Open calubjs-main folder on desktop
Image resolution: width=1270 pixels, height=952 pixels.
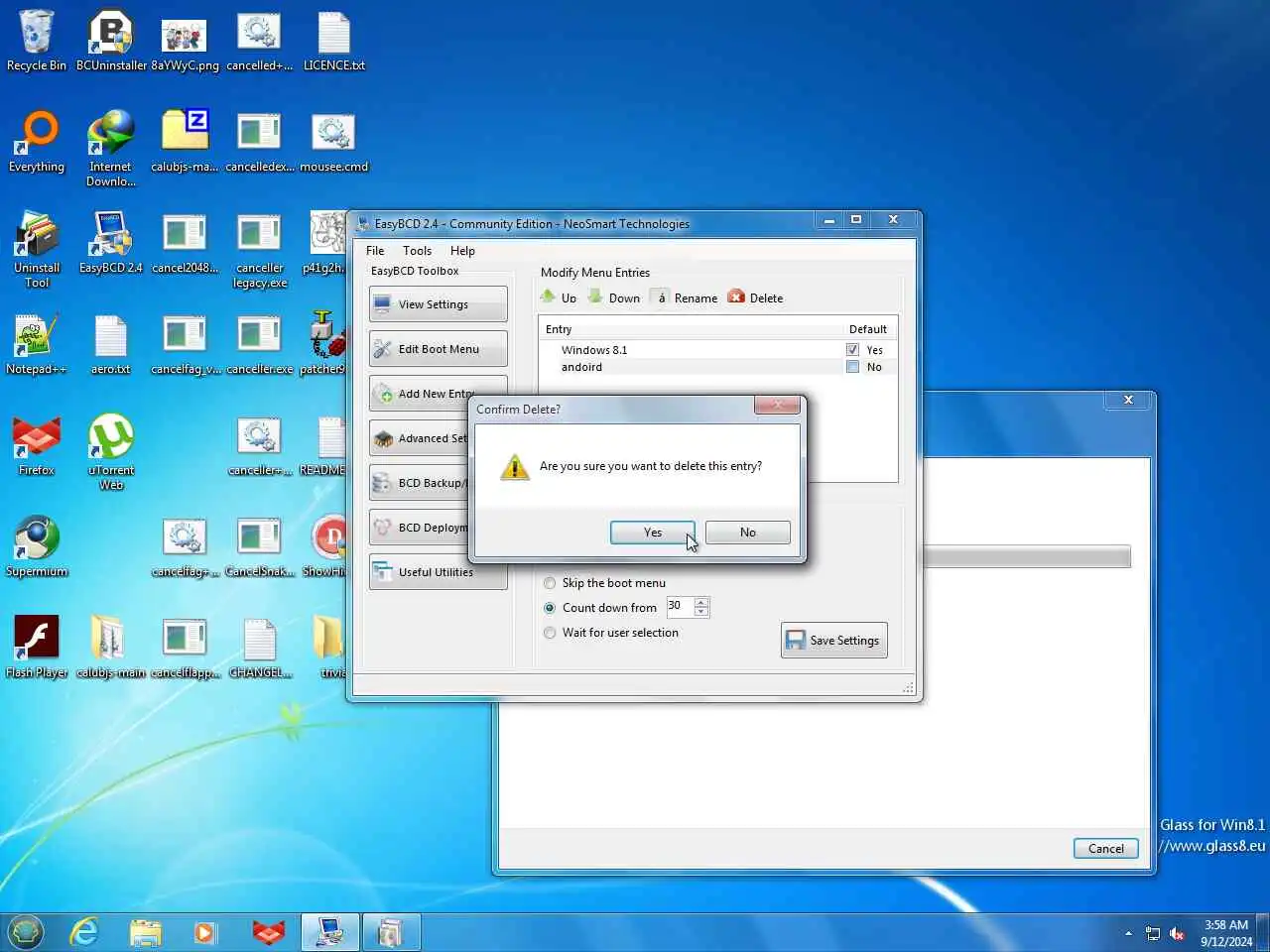coord(111,649)
